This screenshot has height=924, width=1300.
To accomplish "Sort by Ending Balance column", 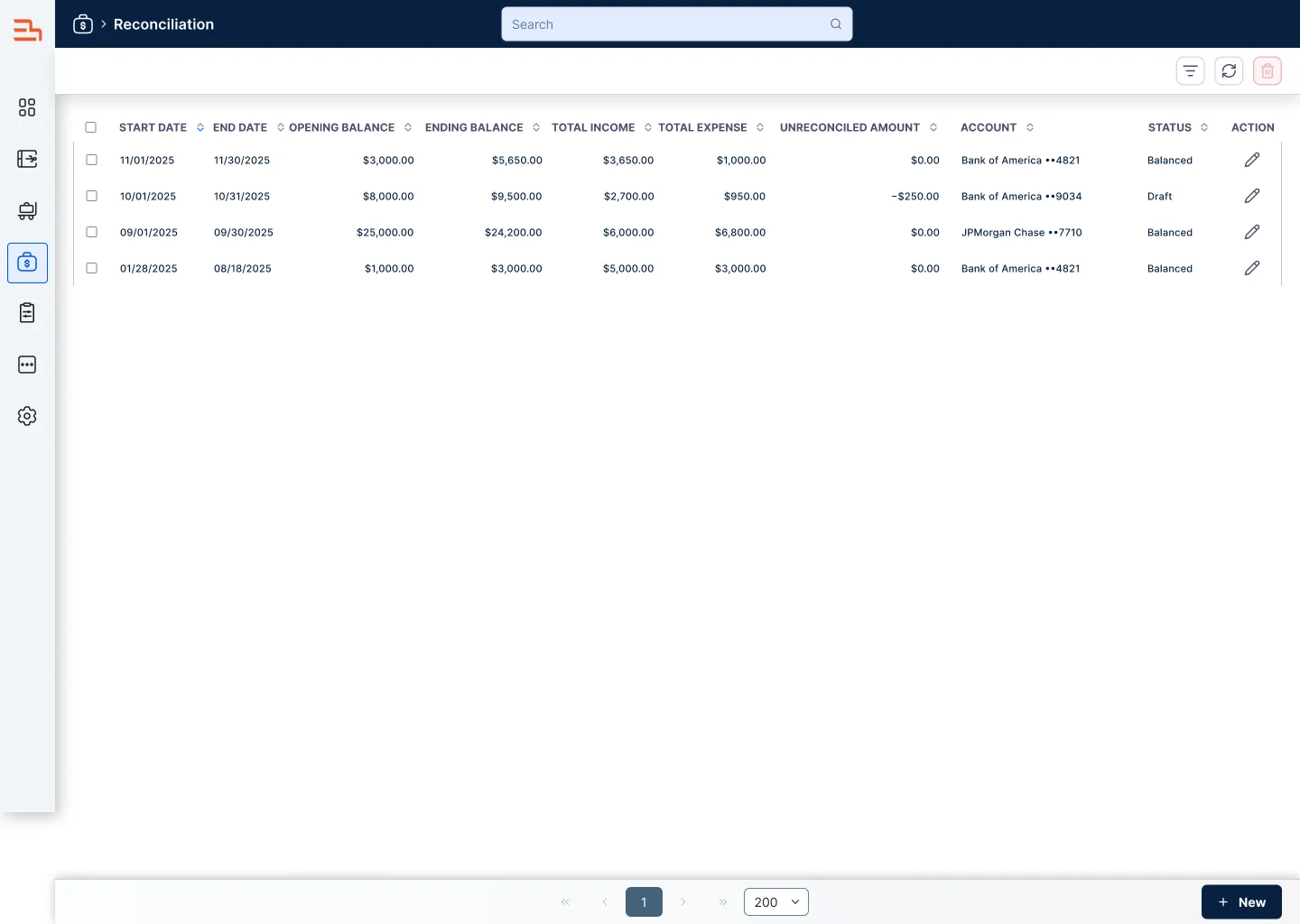I will pos(536,127).
